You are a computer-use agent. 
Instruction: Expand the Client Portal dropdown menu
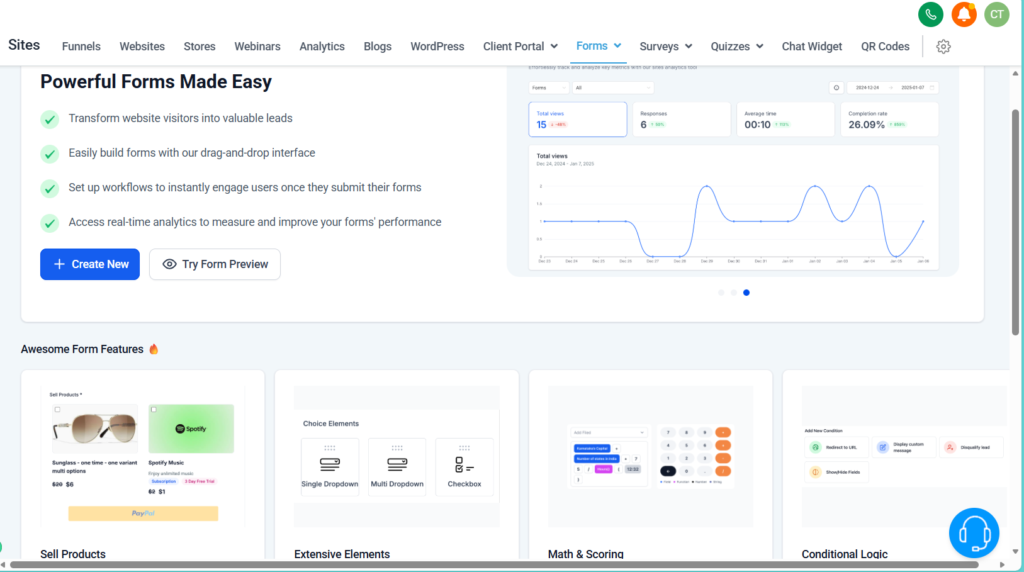click(520, 46)
